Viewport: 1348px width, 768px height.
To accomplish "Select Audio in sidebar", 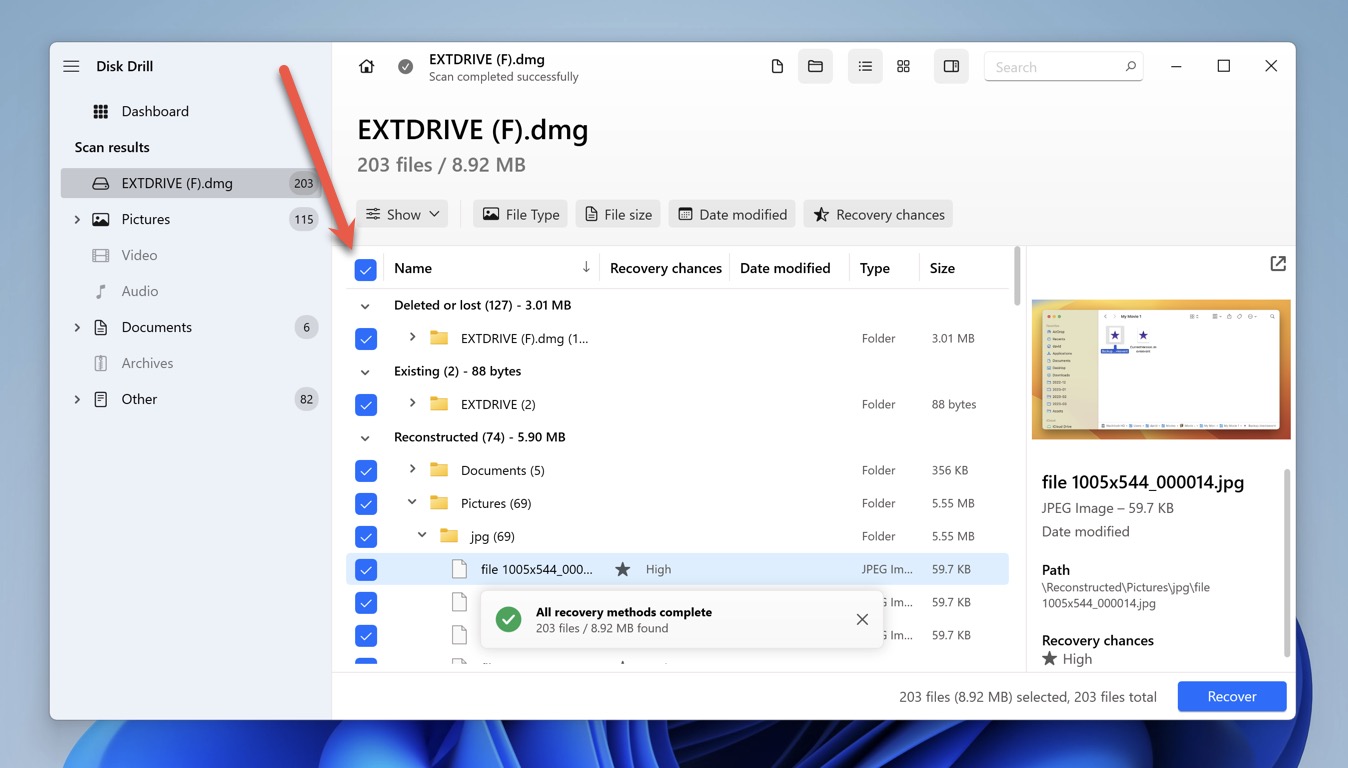I will 190,291.
